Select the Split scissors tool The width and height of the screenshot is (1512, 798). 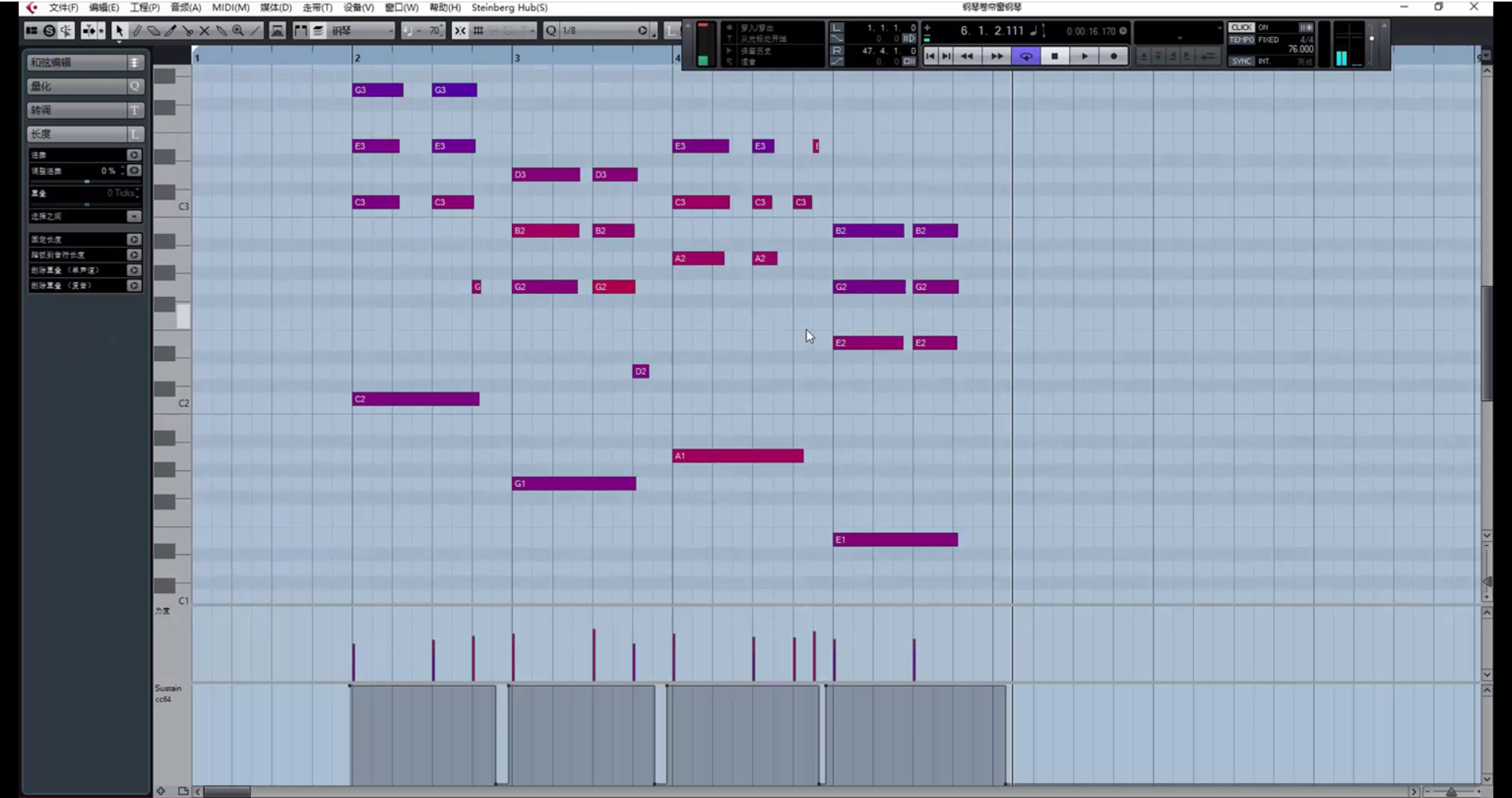coord(187,31)
